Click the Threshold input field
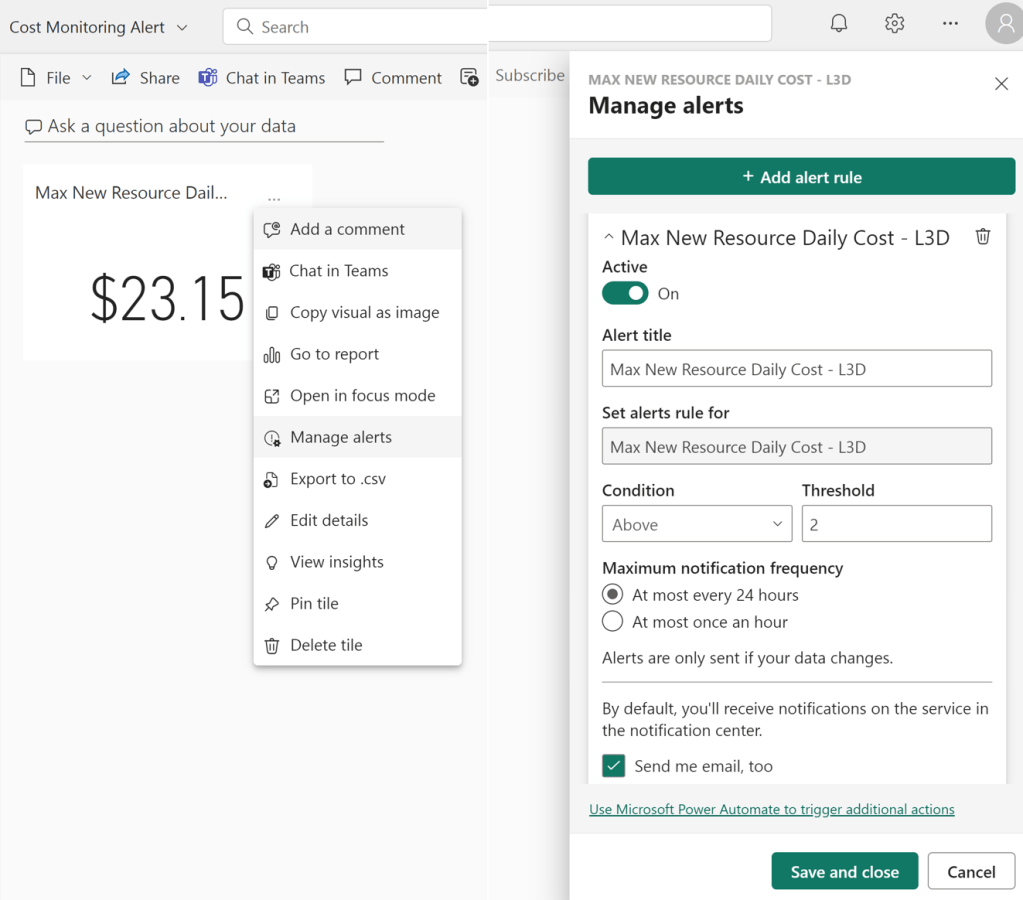The image size is (1023, 900). pos(896,524)
